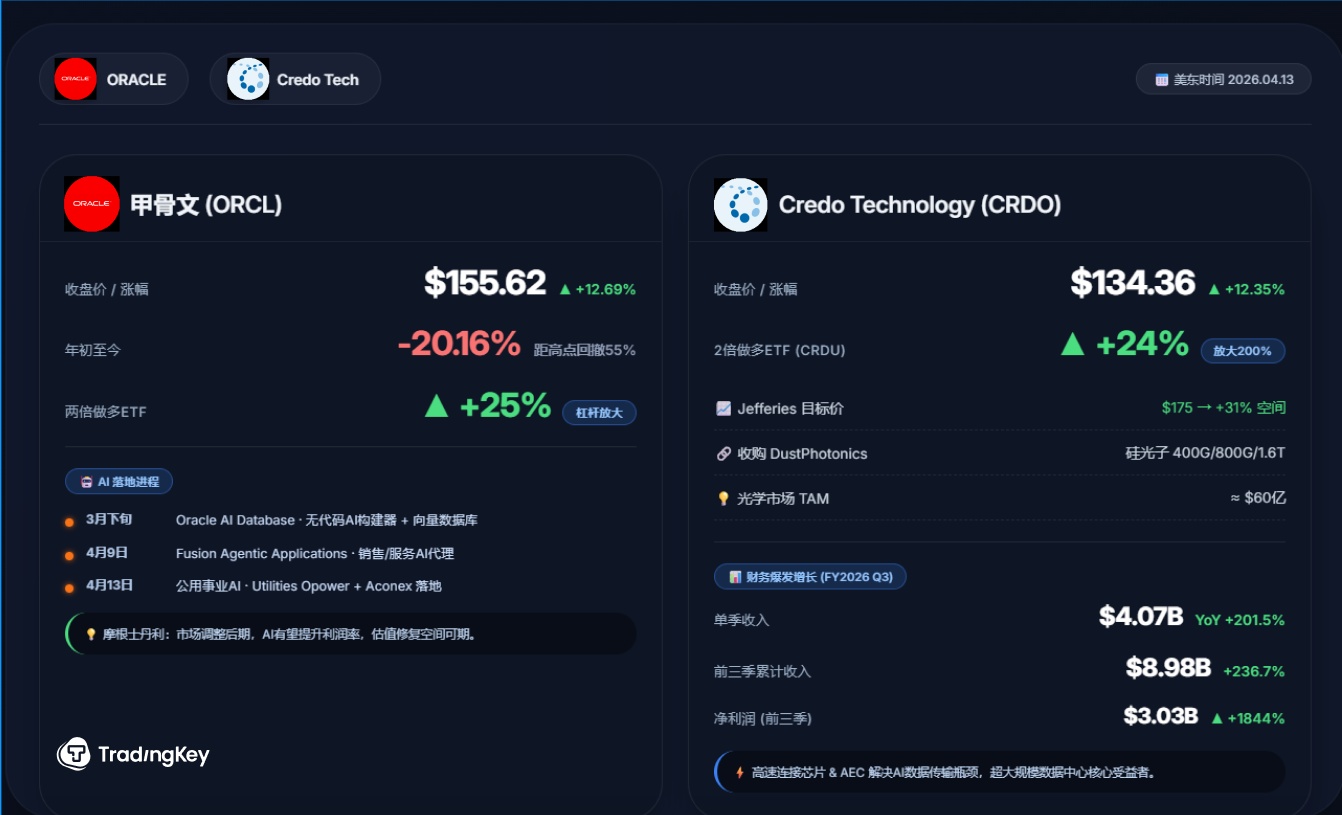This screenshot has width=1342, height=815.
Task: Select the Credo Tech tab chip
Action: click(x=295, y=79)
